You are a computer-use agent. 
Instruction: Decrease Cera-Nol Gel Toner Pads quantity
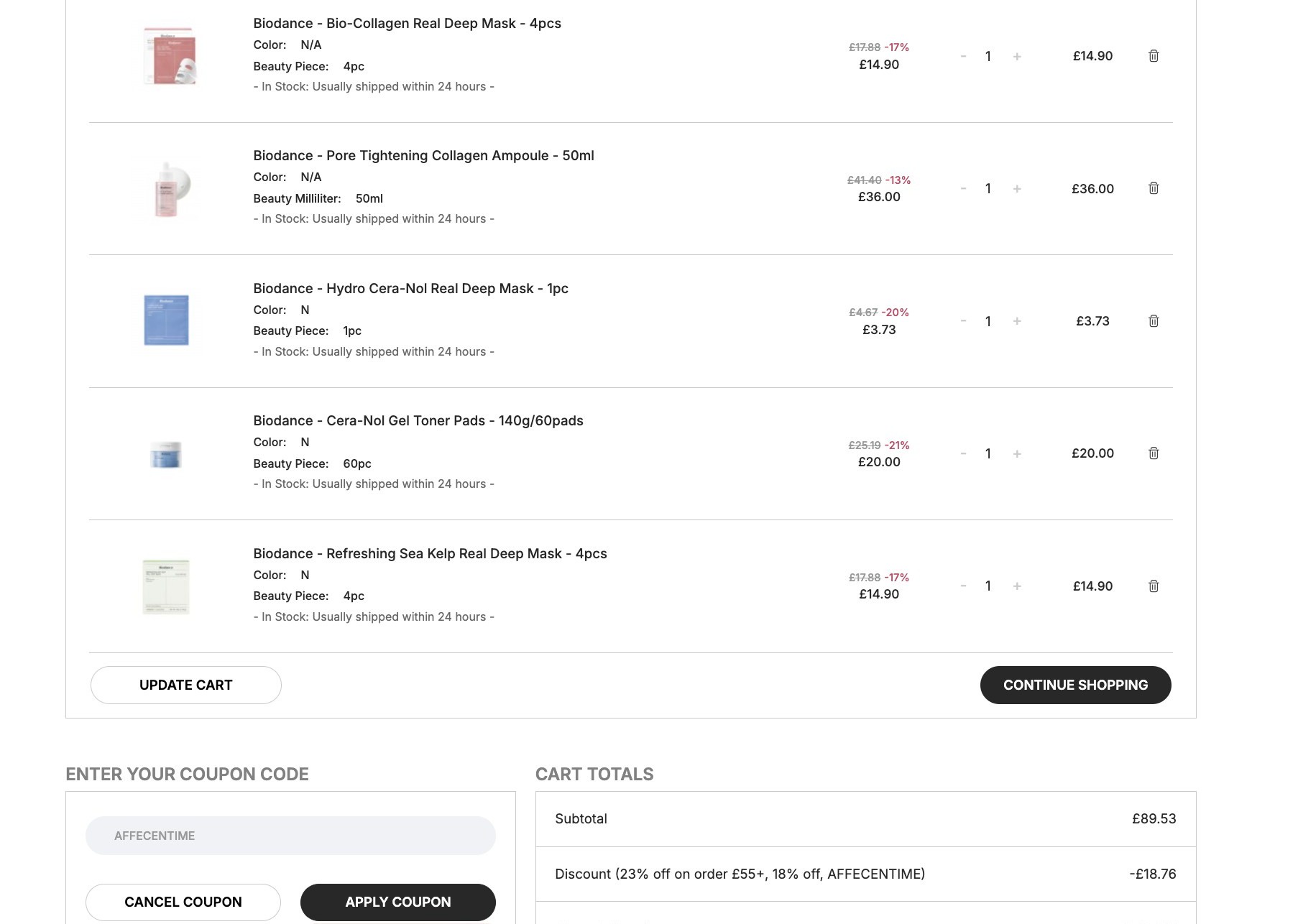pos(963,454)
